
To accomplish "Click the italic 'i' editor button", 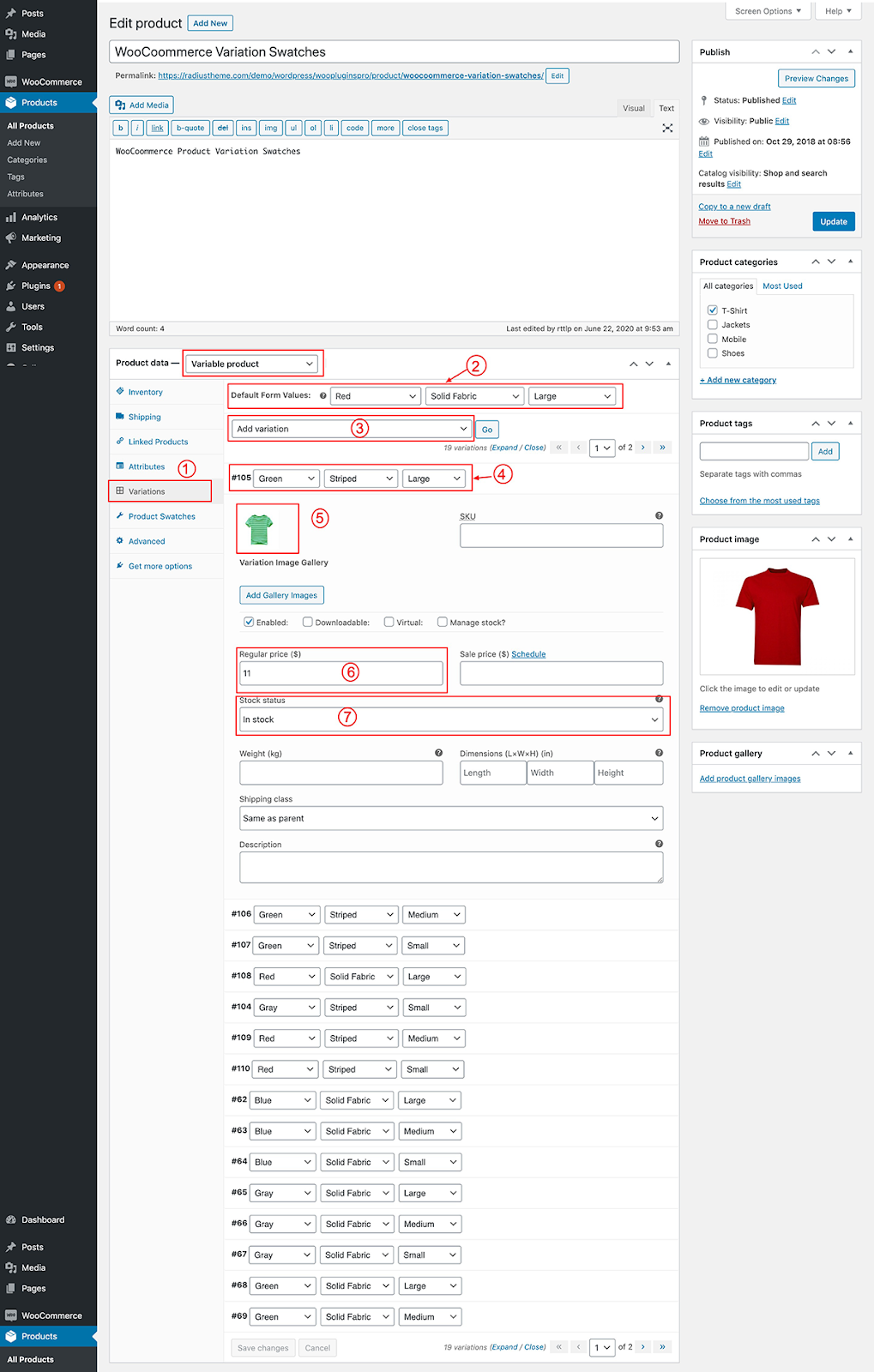I will coord(137,128).
